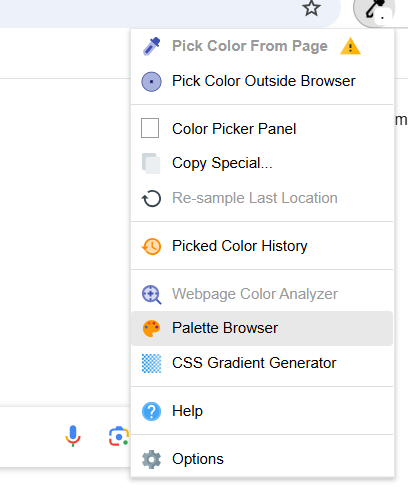Select Pick Color Outside Browser menu entry
The image size is (408, 488).
pyautogui.click(x=262, y=81)
